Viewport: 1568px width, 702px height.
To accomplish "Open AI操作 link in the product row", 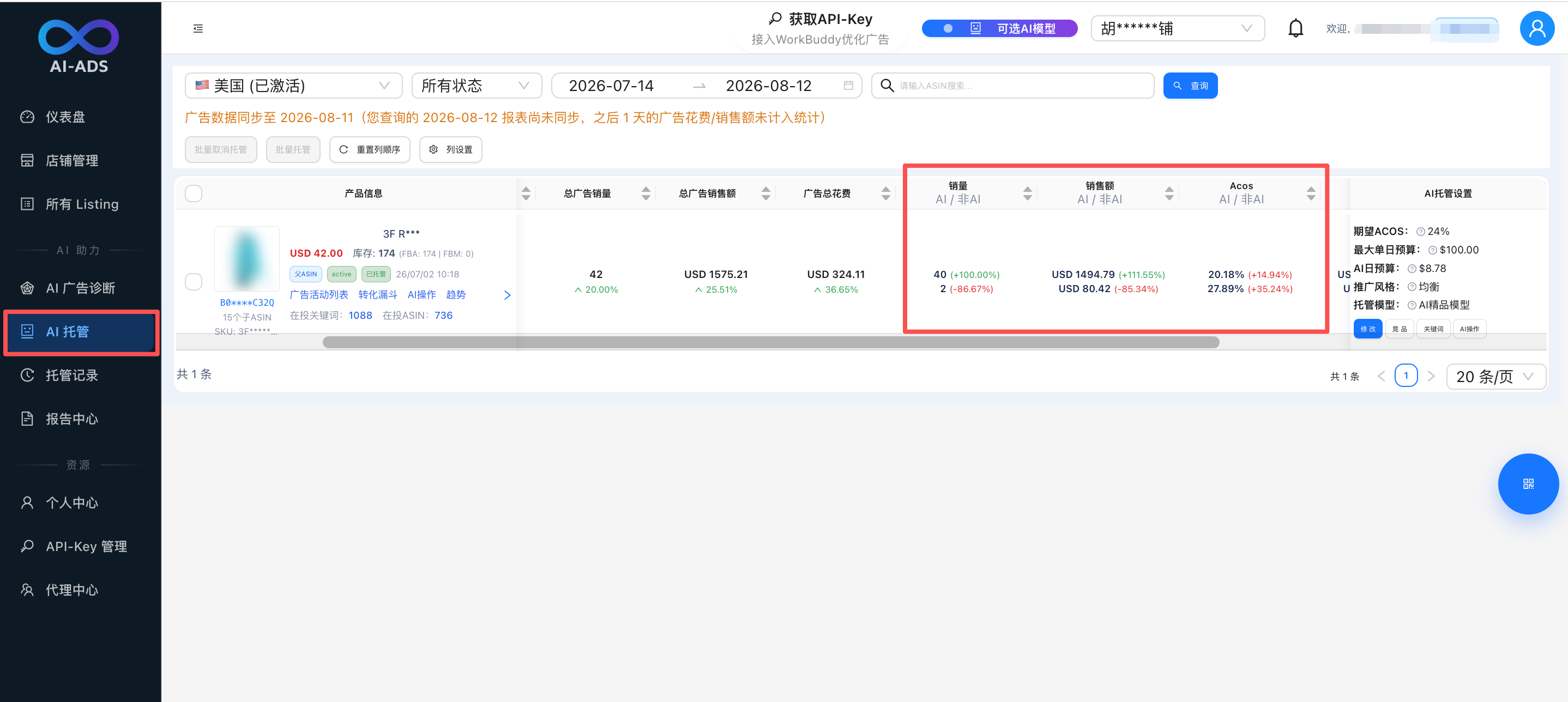I will 422,295.
